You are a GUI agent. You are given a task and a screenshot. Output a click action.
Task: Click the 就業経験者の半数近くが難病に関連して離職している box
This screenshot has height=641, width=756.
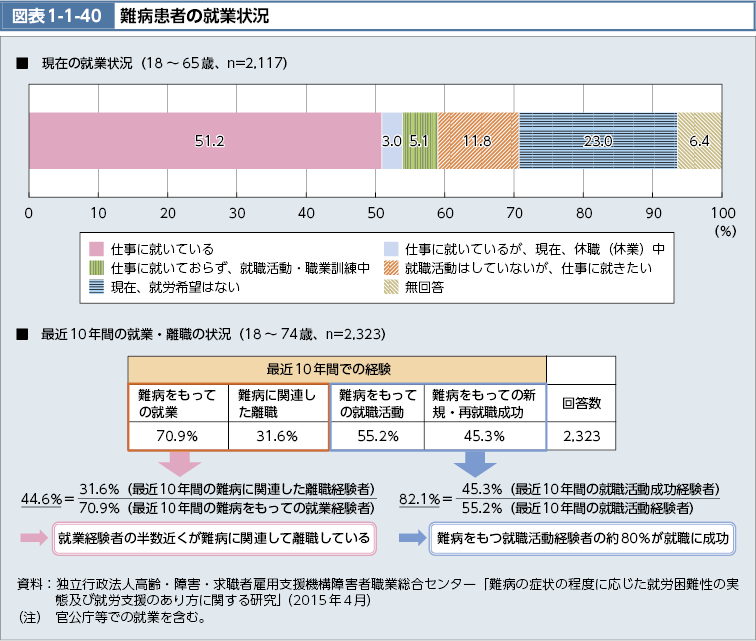(215, 538)
